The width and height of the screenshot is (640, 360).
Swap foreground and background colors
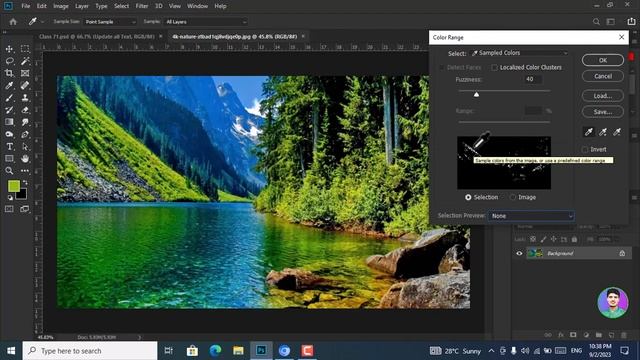(25, 182)
